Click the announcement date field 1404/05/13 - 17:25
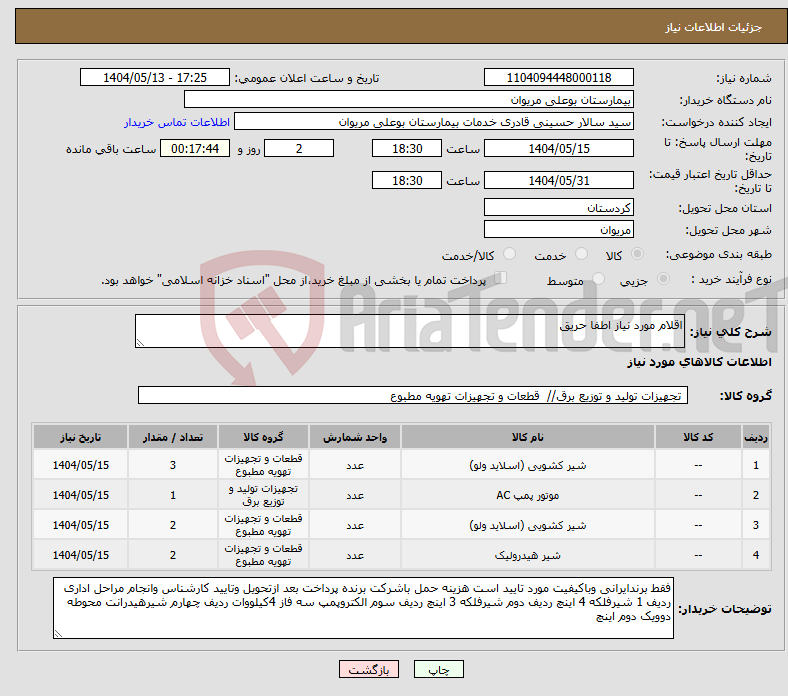This screenshot has height=696, width=788. pos(155,77)
